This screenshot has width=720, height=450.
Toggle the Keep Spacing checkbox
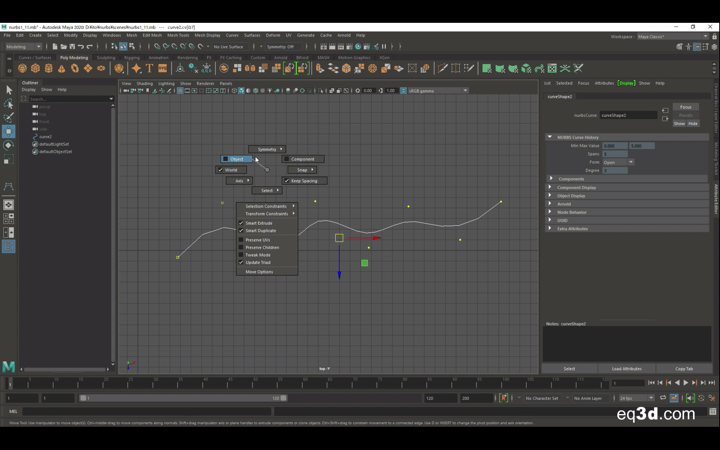coord(287,181)
